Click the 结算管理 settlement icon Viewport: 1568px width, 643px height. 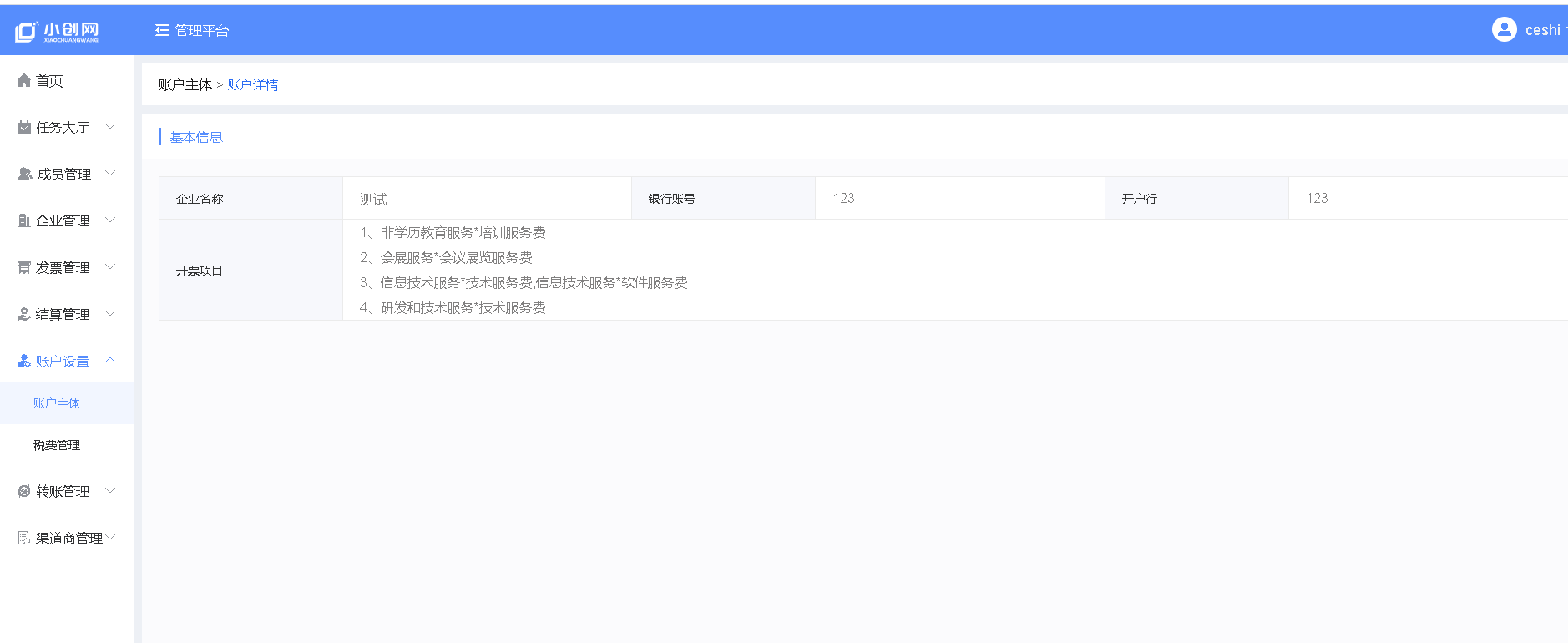pyautogui.click(x=24, y=315)
